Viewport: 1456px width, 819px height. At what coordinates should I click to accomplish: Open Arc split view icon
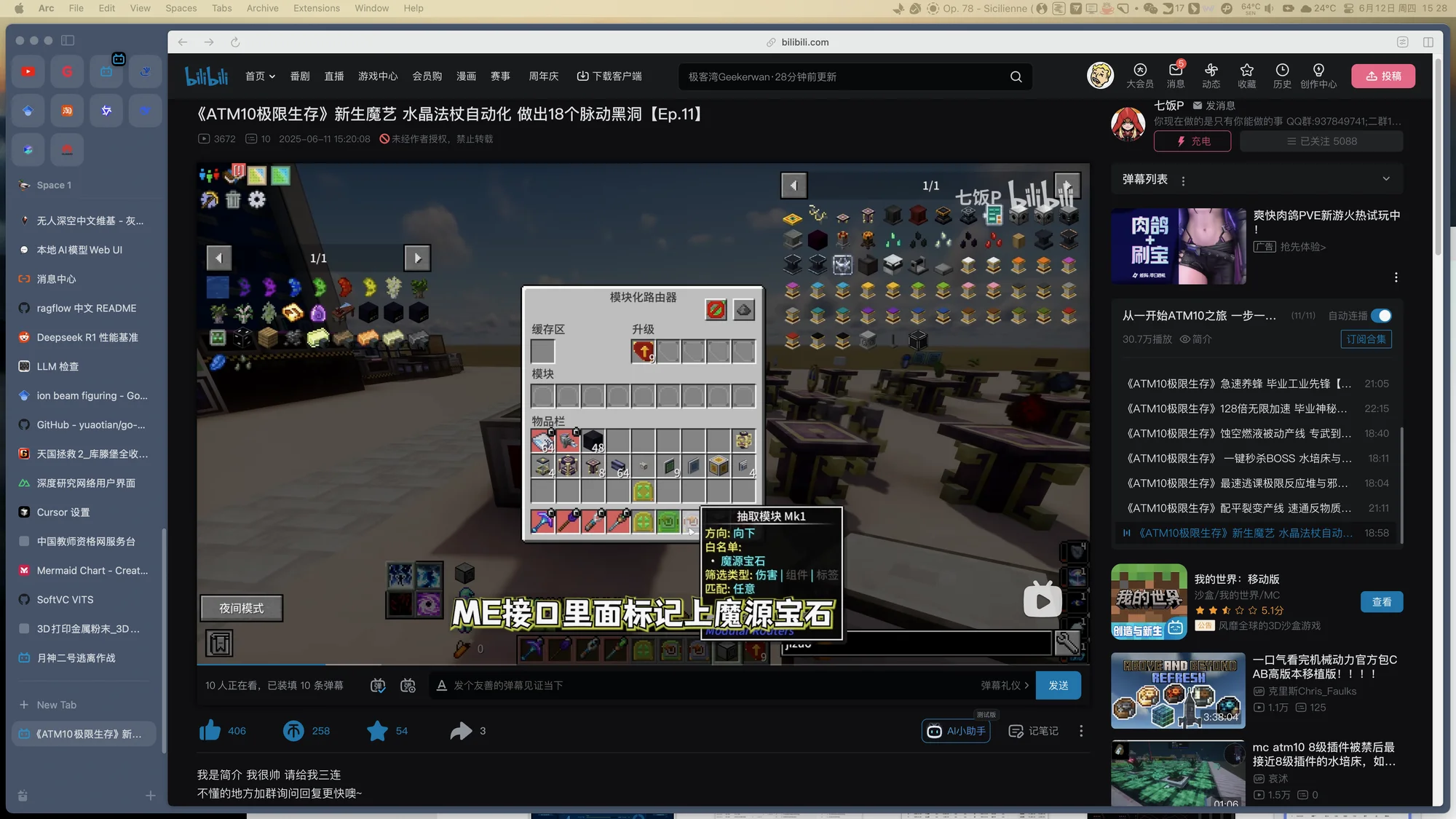click(x=1428, y=42)
